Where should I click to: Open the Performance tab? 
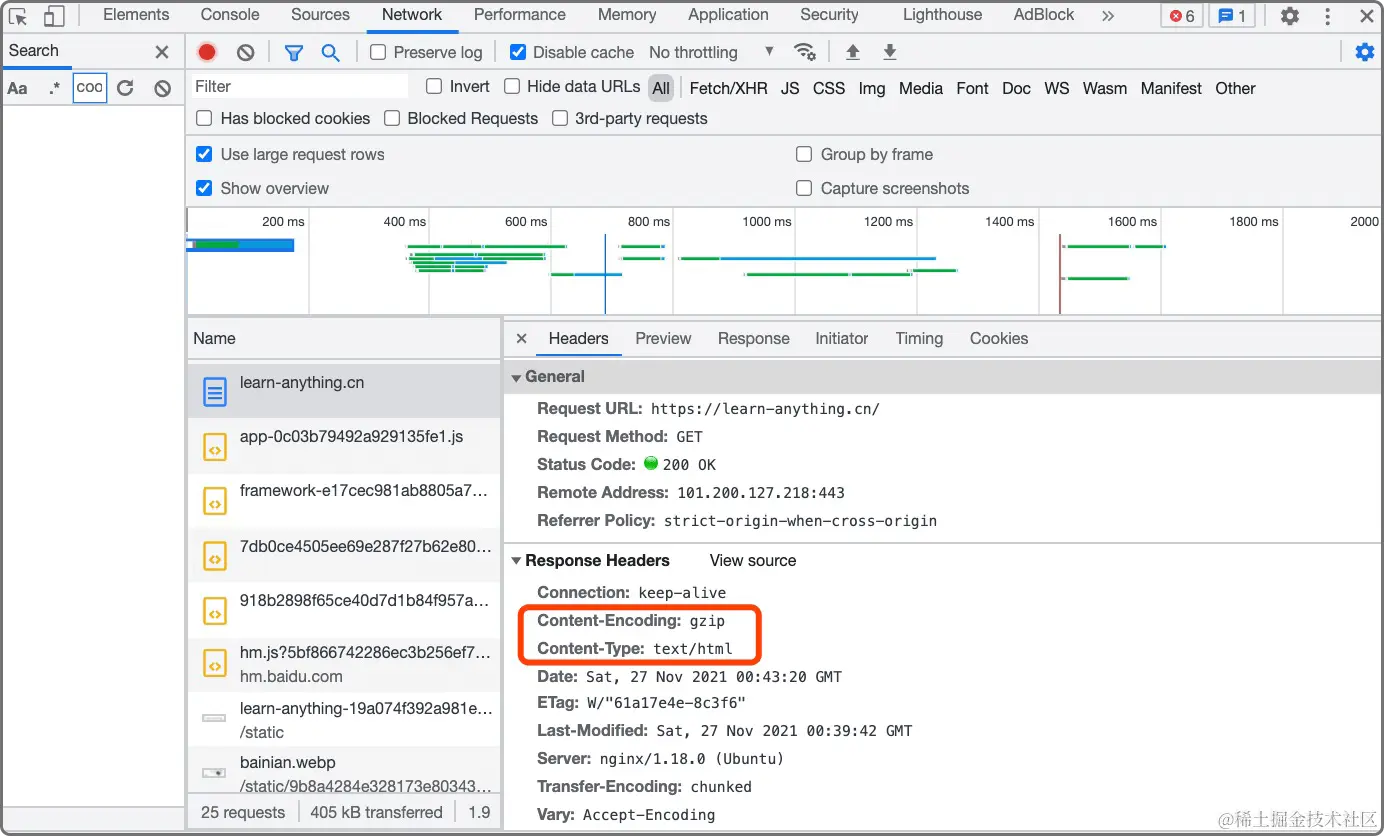pos(519,15)
